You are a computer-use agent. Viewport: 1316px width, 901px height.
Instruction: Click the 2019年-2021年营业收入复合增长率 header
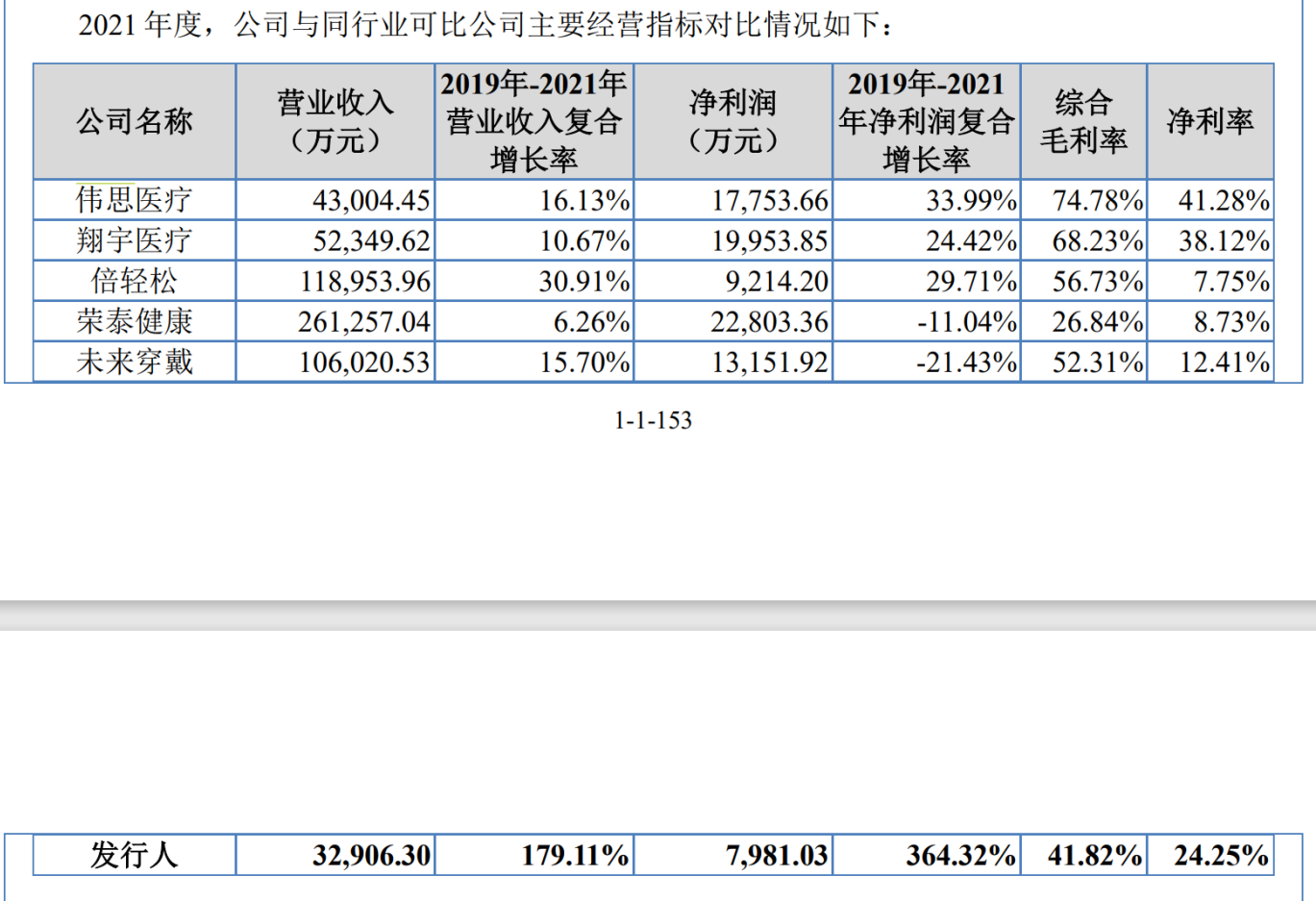(x=534, y=121)
